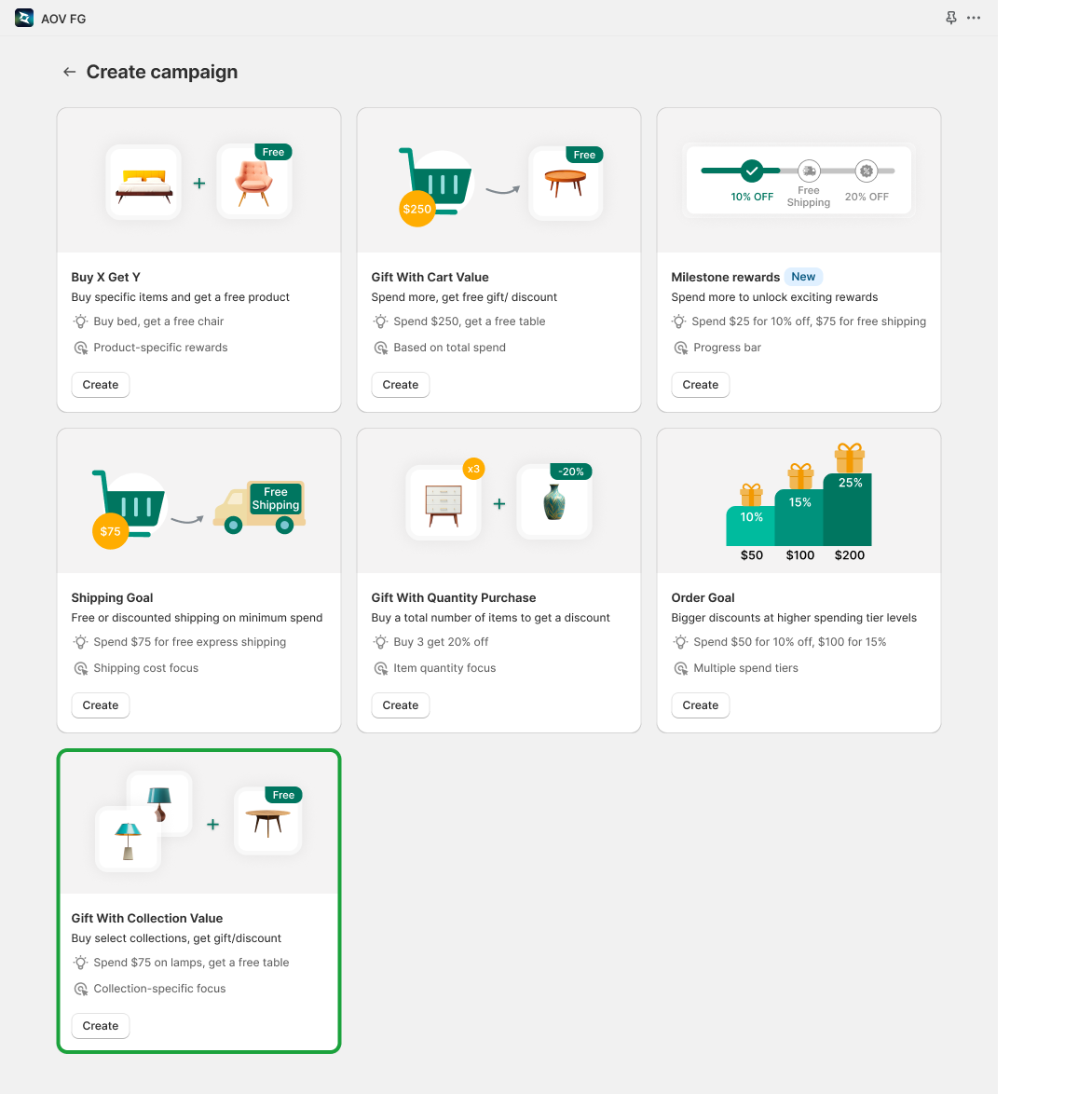Create a Gift With Quantity Purchase campaign
Screen dimensions: 1092x1094
click(x=401, y=705)
